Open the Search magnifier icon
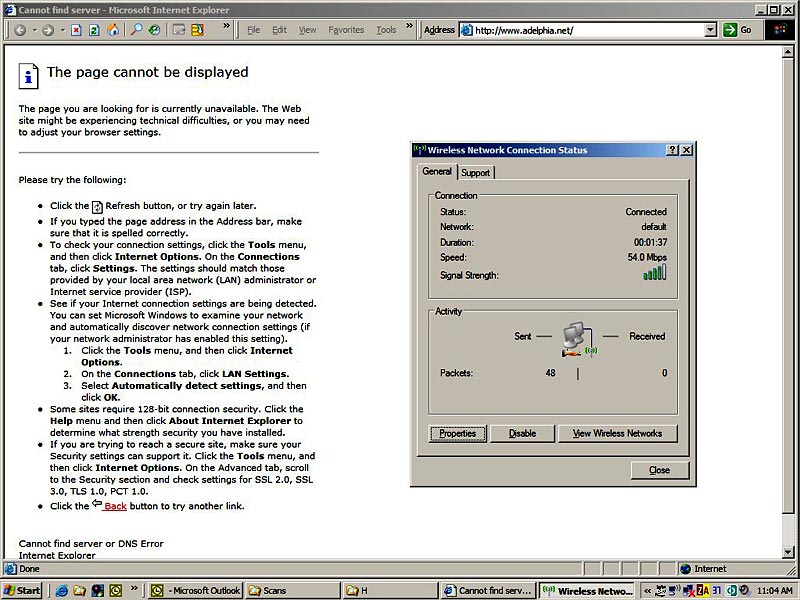Image resolution: width=800 pixels, height=600 pixels. pos(137,30)
